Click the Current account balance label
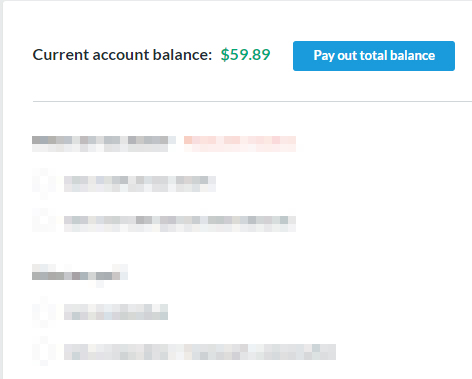 point(122,55)
